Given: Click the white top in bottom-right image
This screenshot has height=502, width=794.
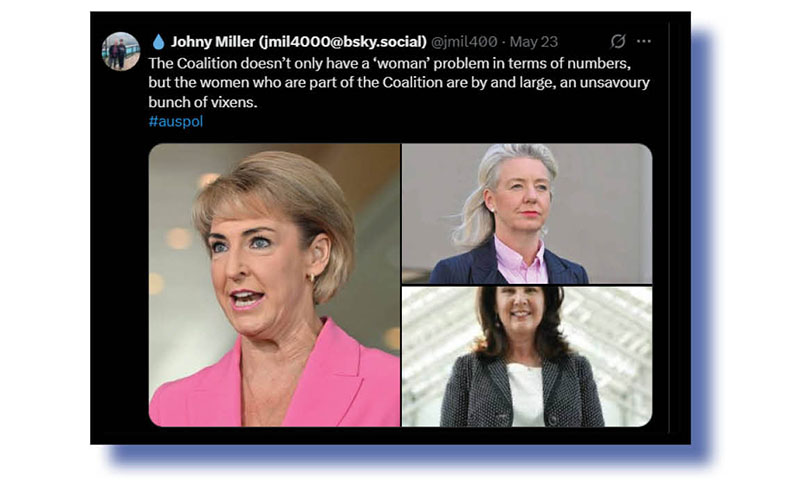Looking at the screenshot, I should pyautogui.click(x=526, y=395).
